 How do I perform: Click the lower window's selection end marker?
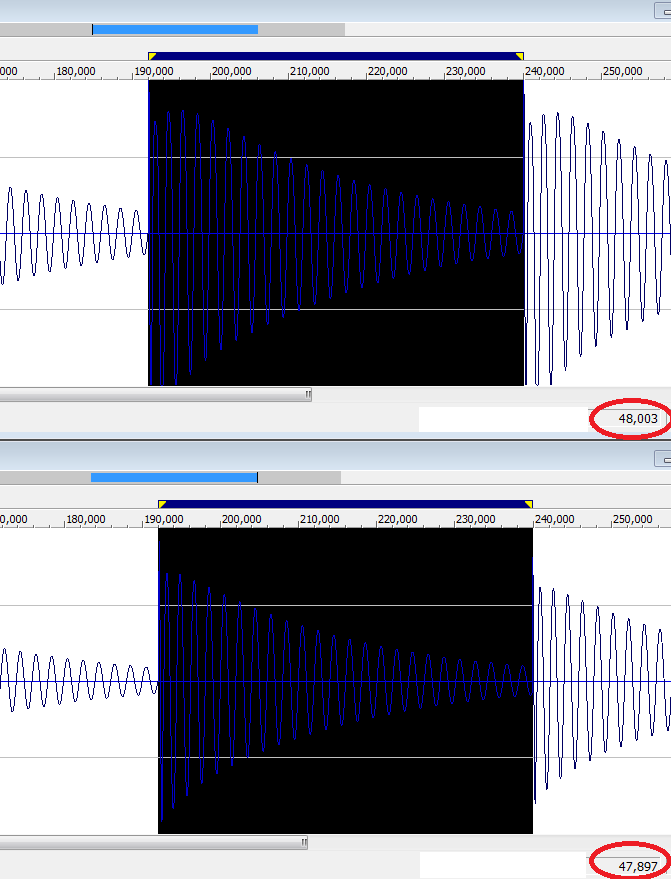click(x=529, y=505)
